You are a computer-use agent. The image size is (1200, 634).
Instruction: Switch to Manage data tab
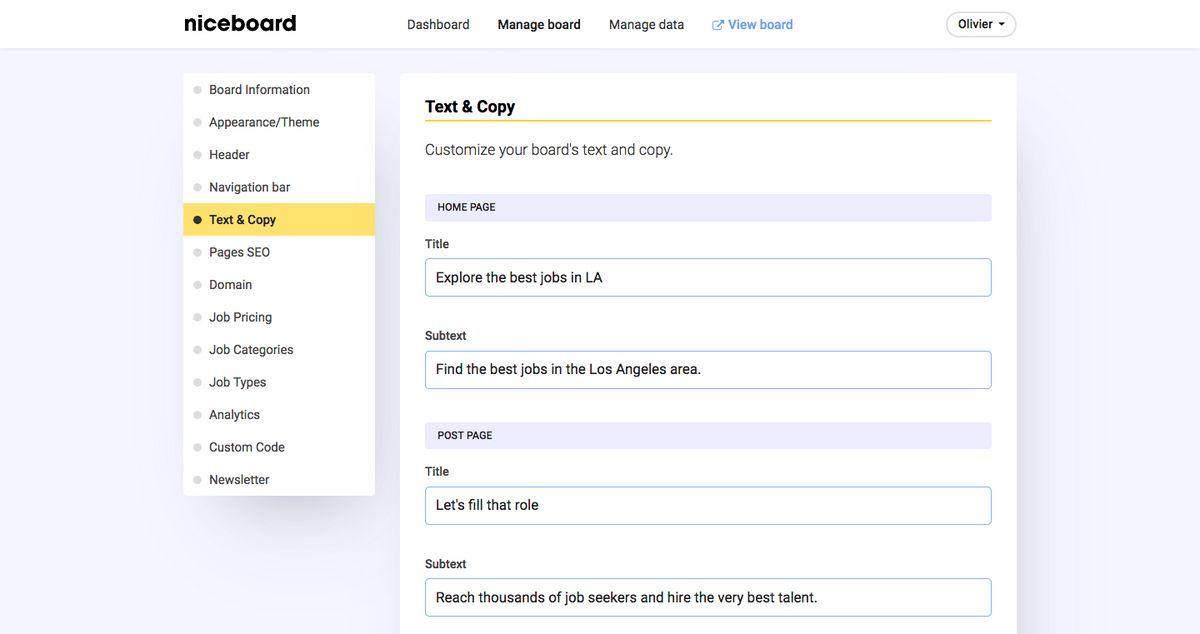tap(646, 25)
